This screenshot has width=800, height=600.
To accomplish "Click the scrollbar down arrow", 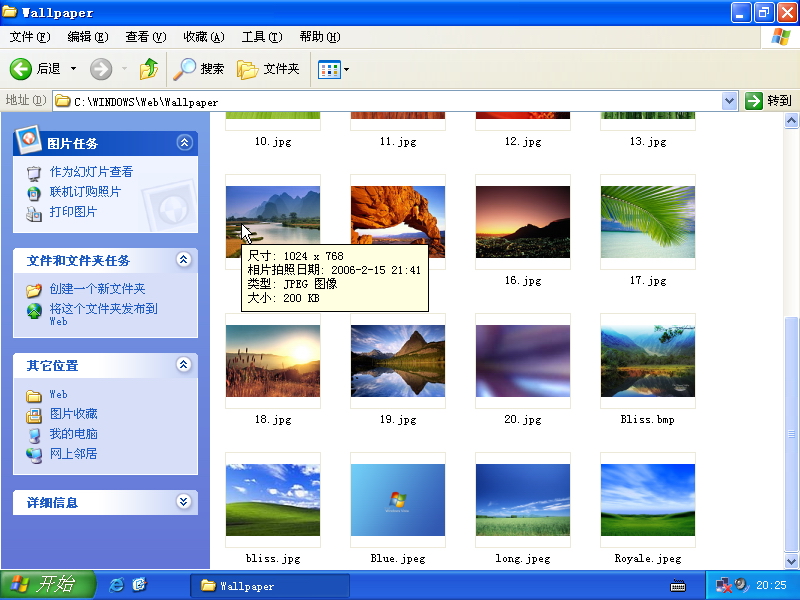I will point(791,561).
